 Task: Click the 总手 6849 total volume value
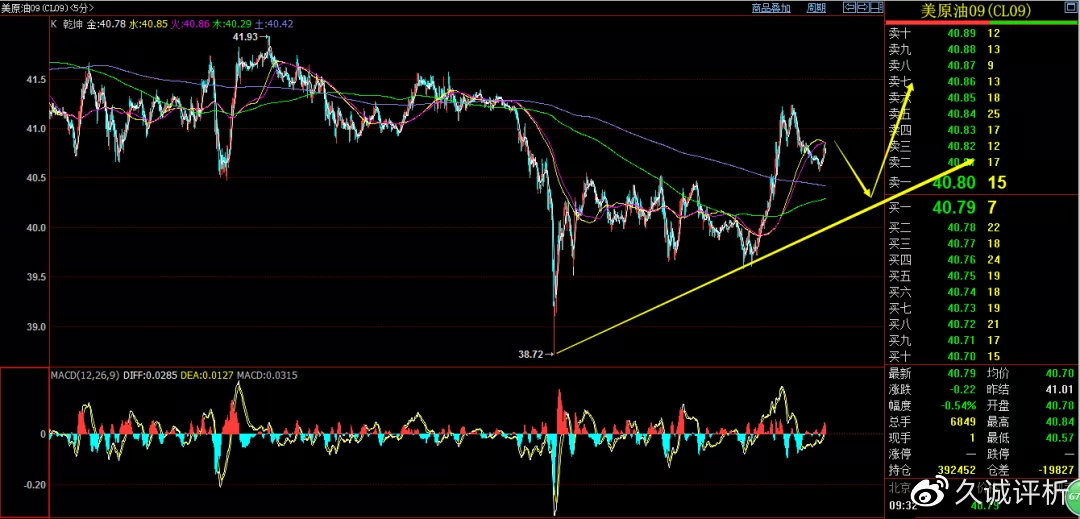tap(962, 422)
